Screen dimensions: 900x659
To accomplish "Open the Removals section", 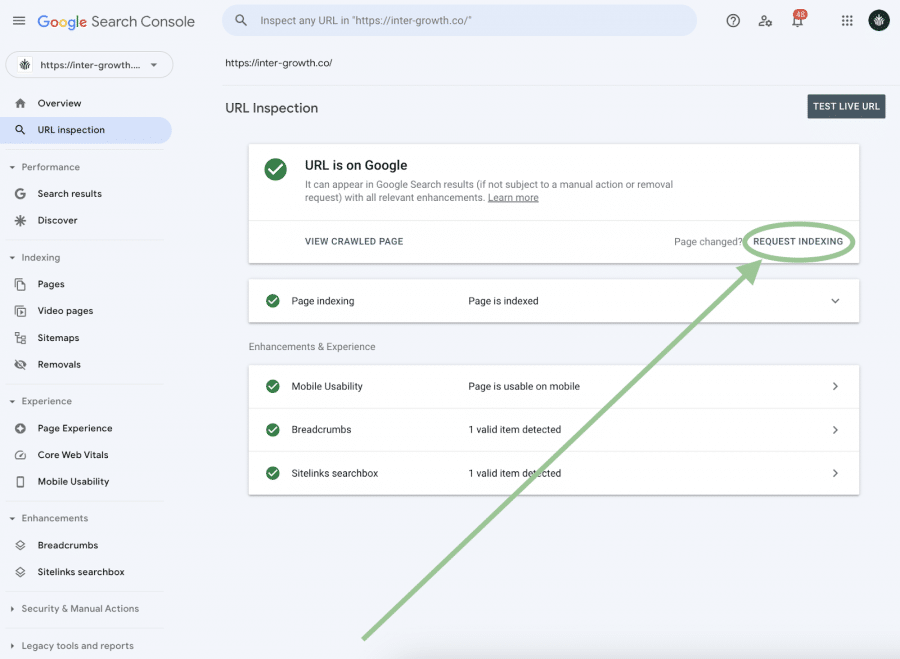I will [x=59, y=365].
